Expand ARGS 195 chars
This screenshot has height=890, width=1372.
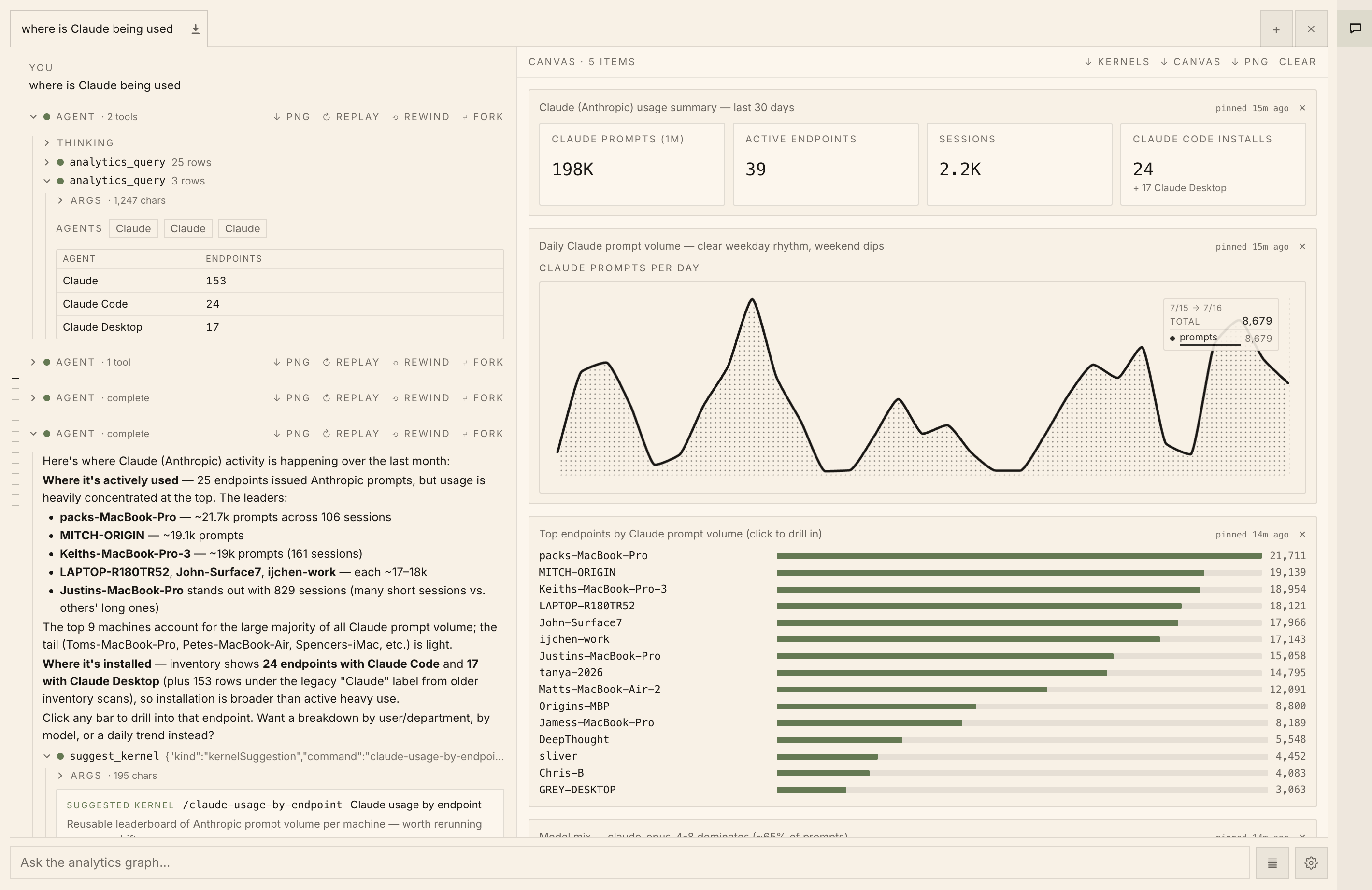(x=60, y=775)
